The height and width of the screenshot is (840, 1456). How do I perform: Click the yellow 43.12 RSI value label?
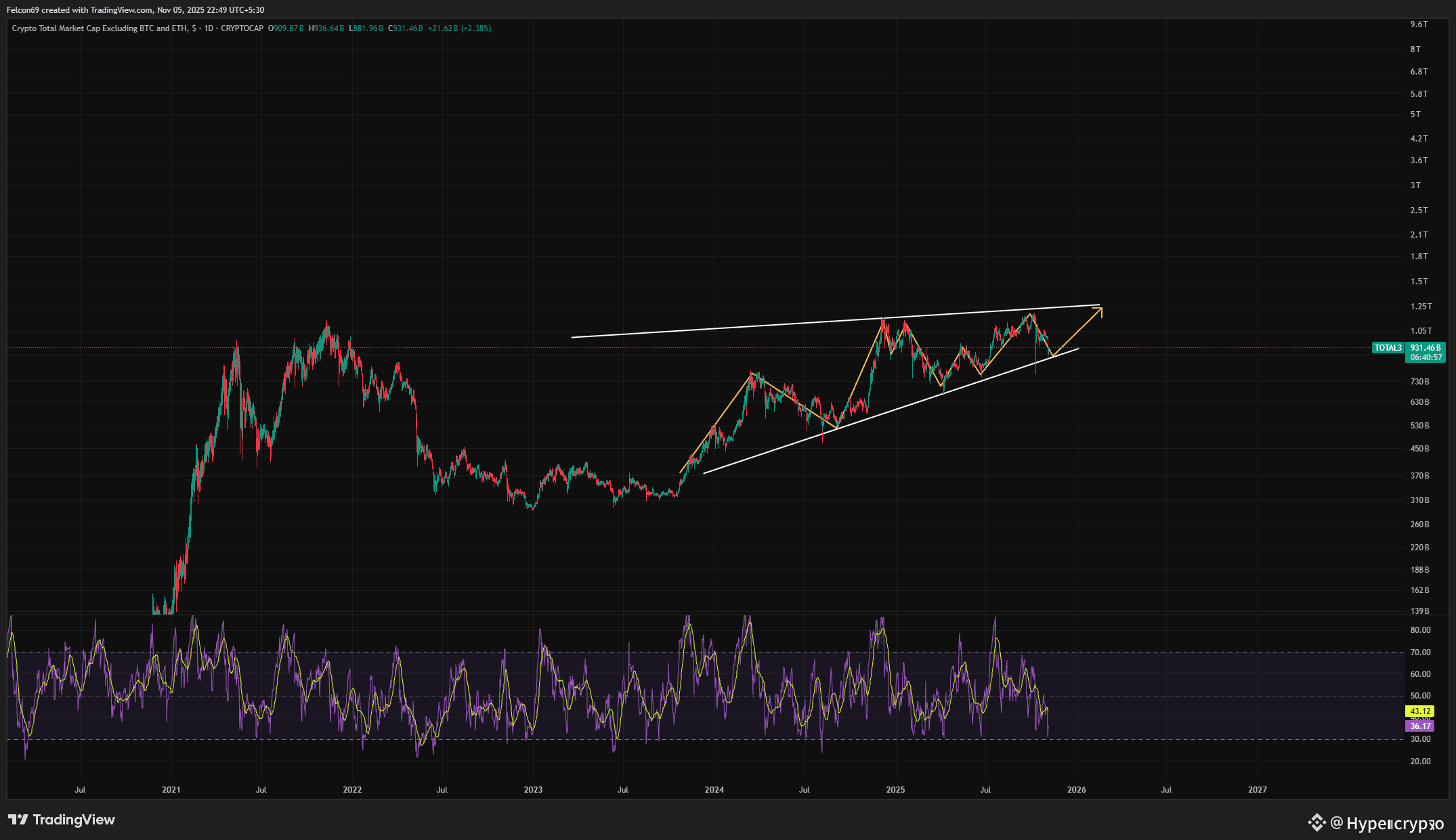pos(1420,711)
